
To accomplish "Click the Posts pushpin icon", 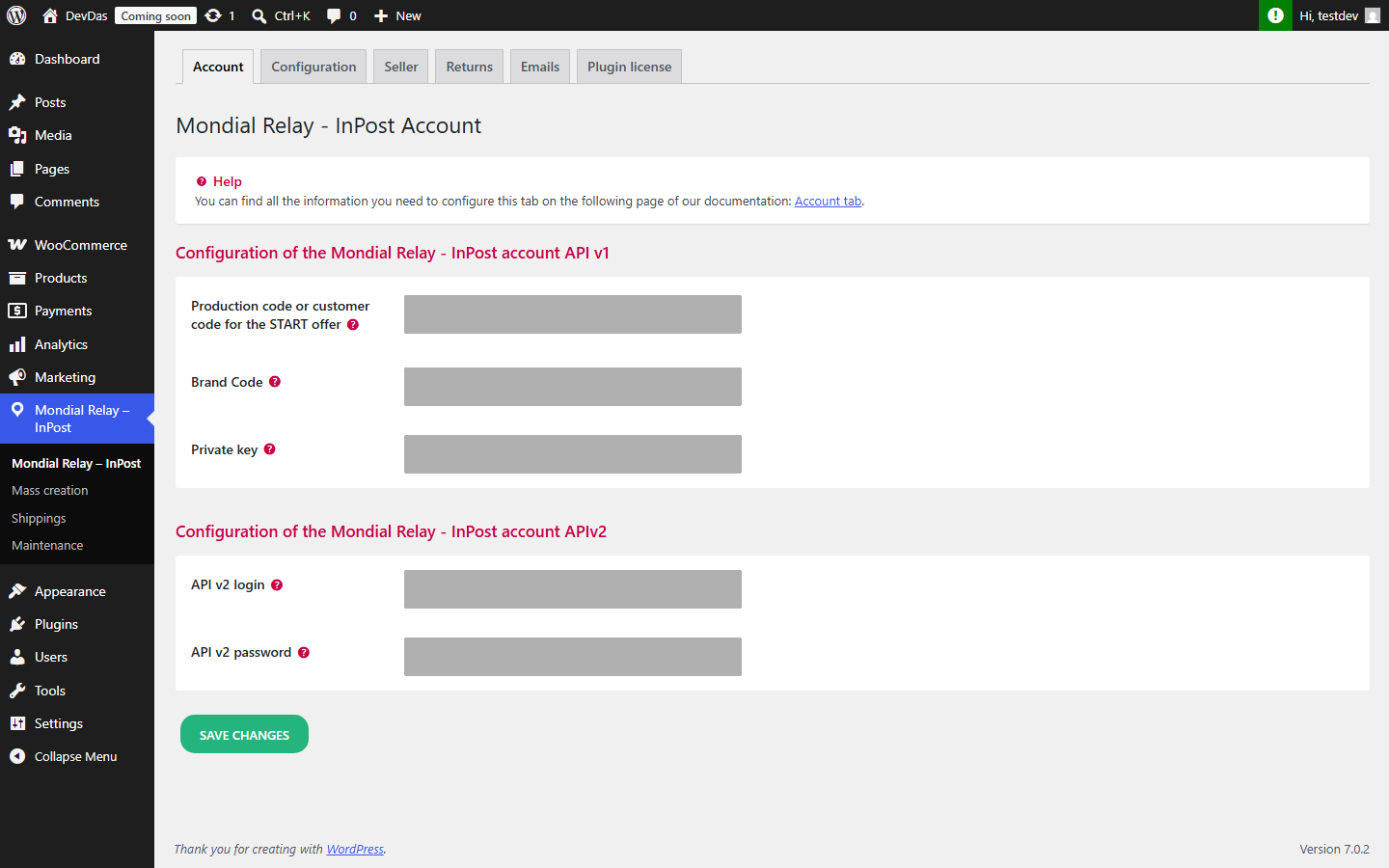I will click(x=17, y=102).
